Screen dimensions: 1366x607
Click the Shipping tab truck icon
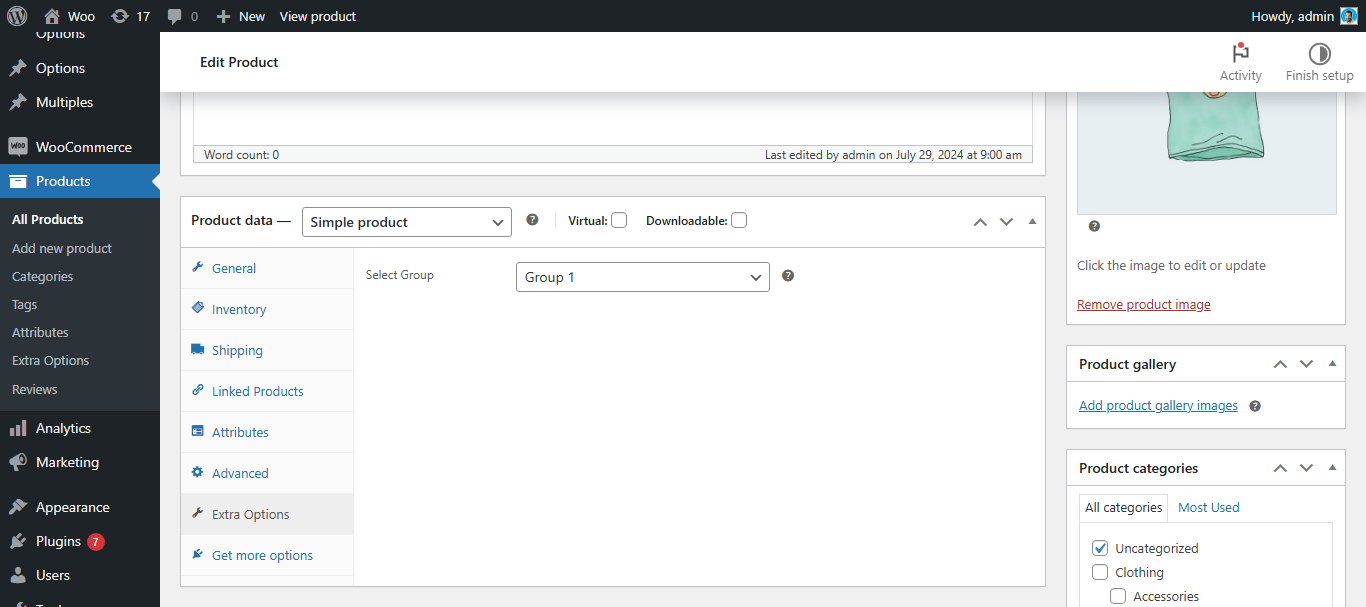198,350
